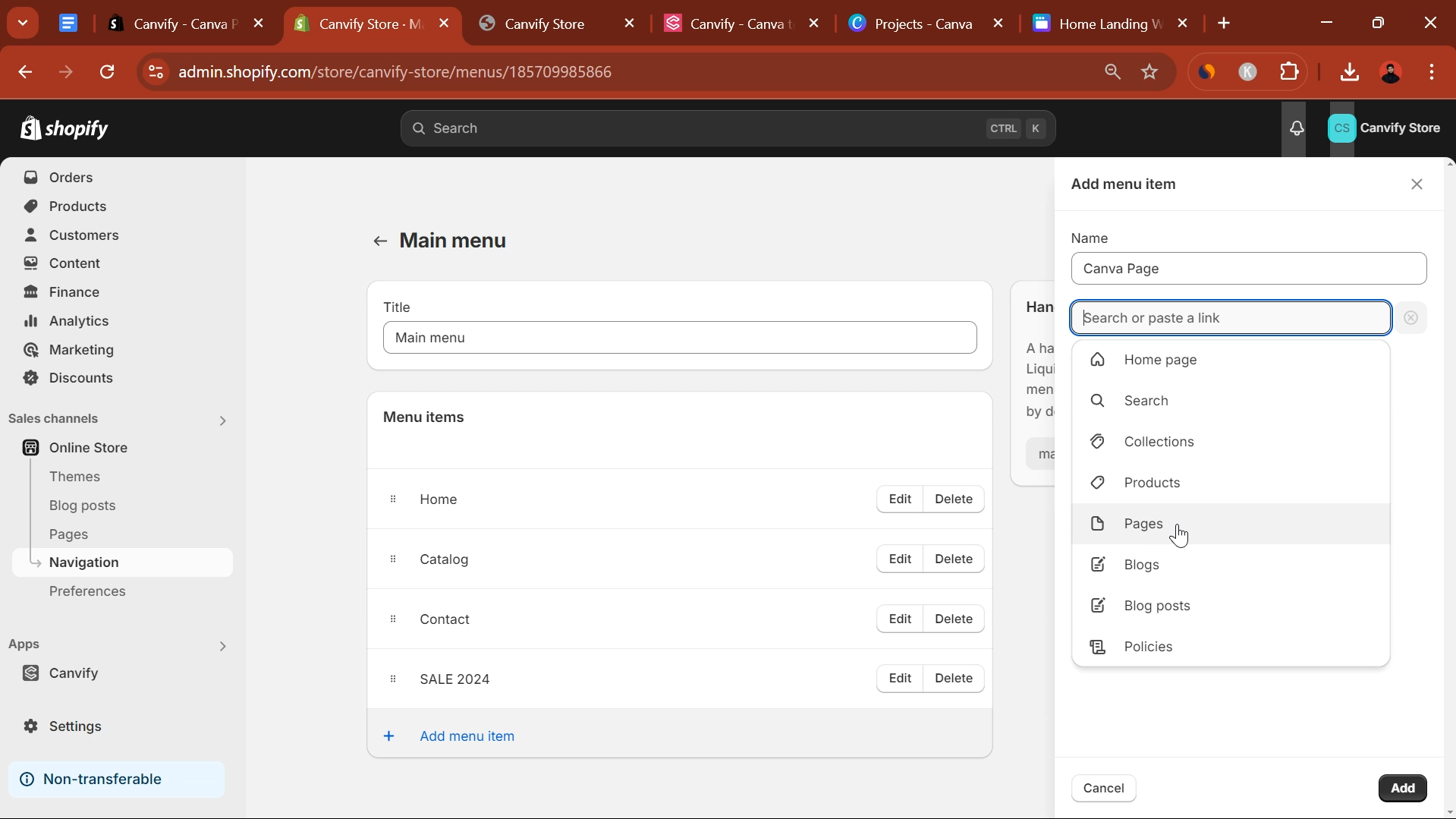Select Home page link option
This screenshot has height=819, width=1456.
[x=1231, y=360]
